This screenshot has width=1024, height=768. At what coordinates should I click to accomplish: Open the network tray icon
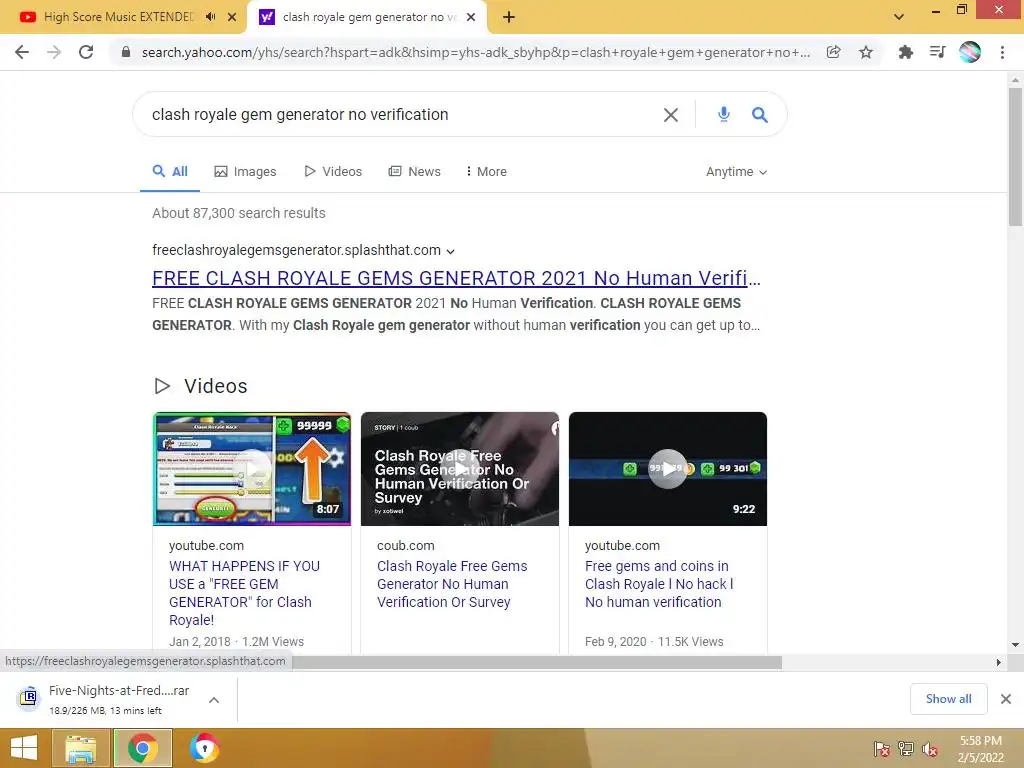click(x=905, y=749)
